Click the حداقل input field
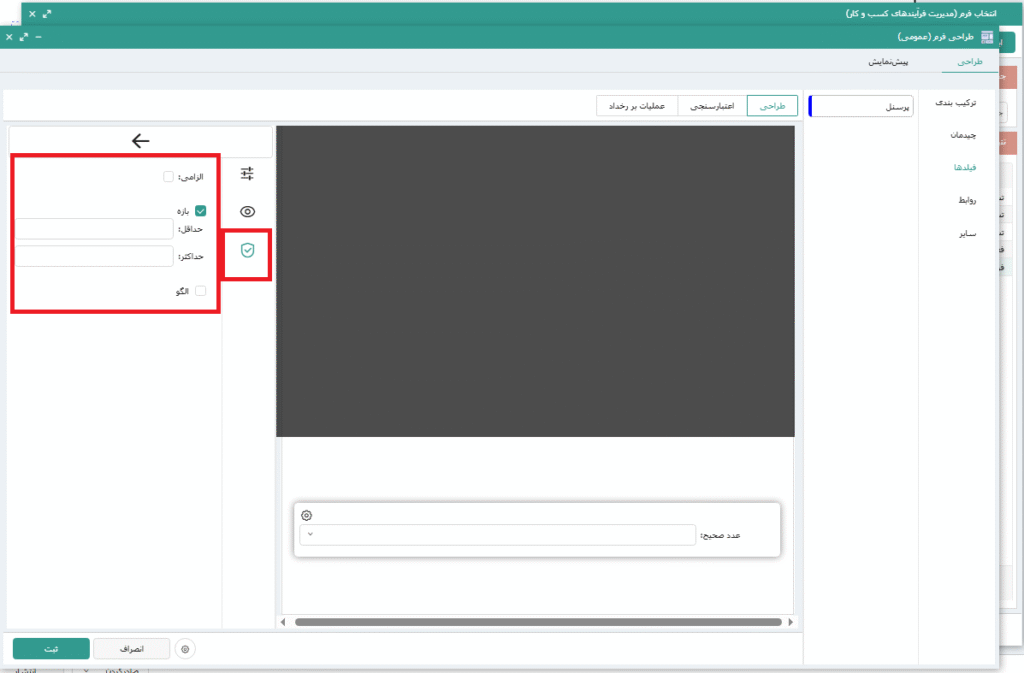 tap(94, 229)
